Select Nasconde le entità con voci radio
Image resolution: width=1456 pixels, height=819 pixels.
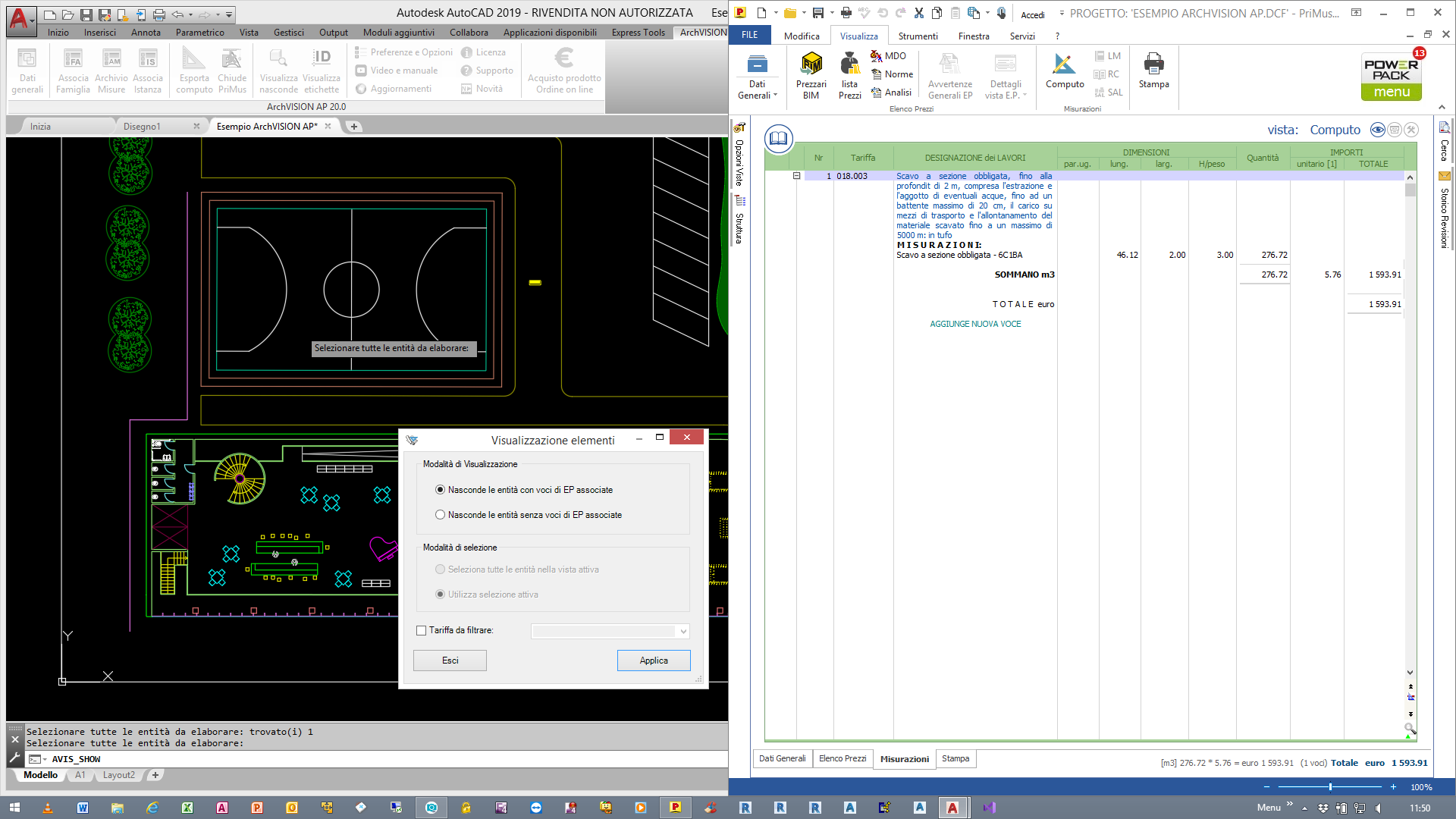(440, 490)
